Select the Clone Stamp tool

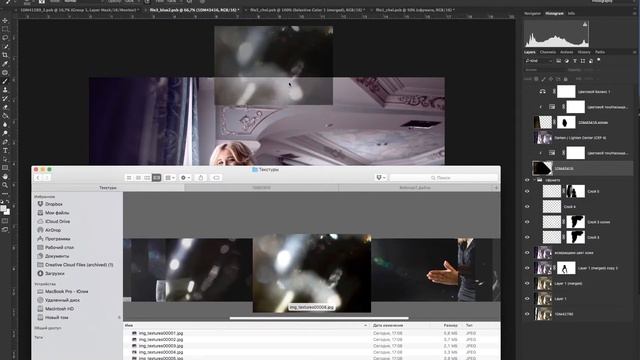pyautogui.click(x=5, y=90)
